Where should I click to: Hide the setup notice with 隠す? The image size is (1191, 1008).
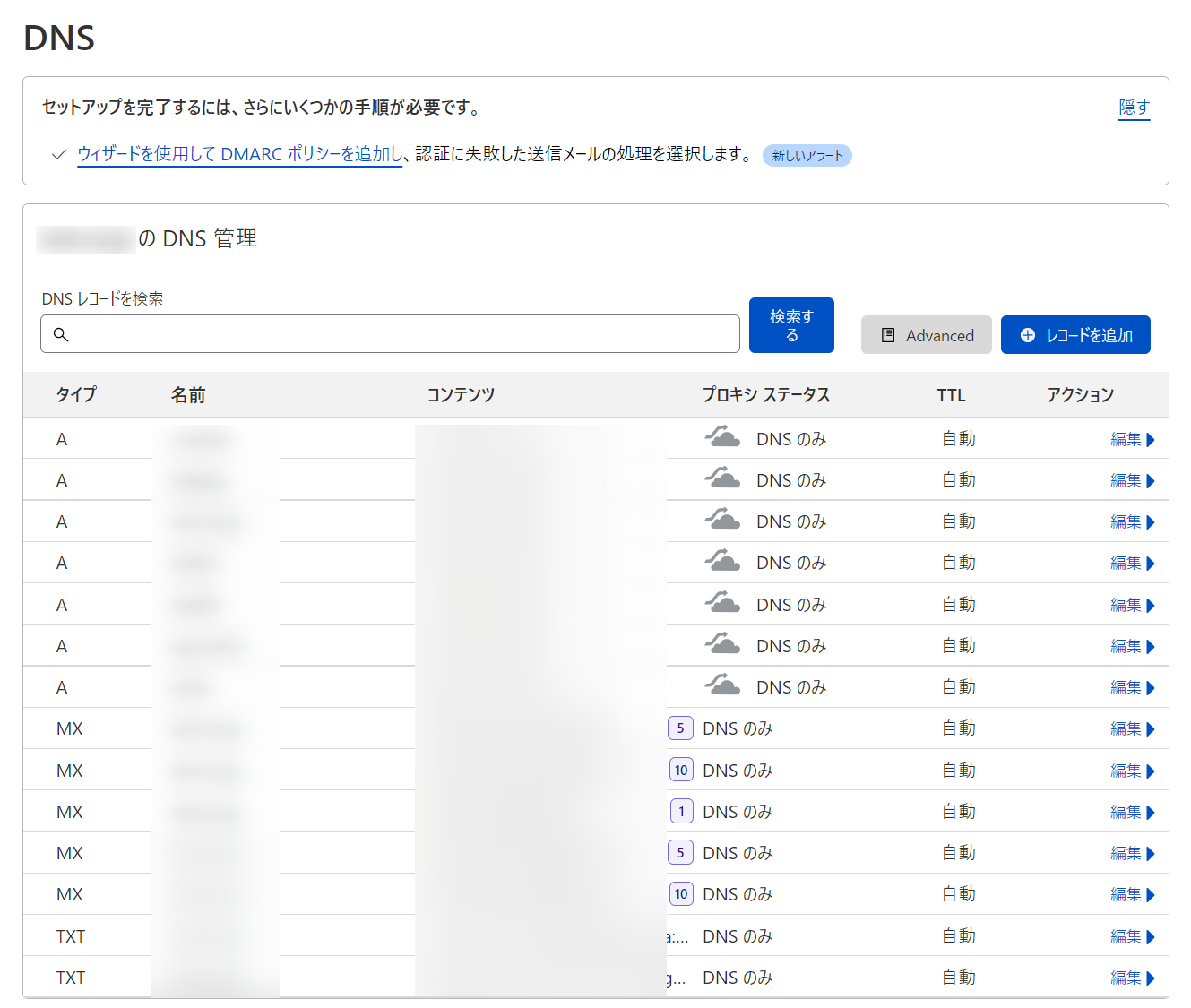coord(1134,108)
